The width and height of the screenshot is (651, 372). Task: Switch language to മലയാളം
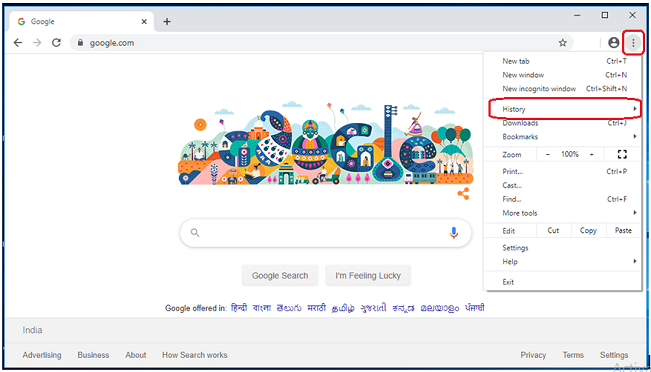tap(439, 308)
